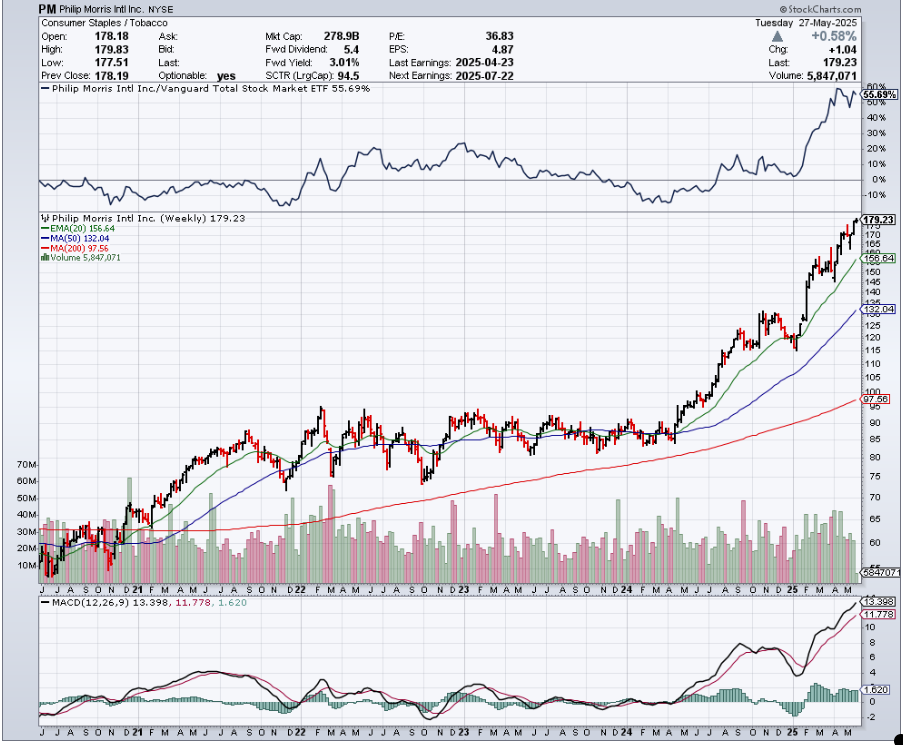903x745 pixels.
Task: Select the header Last value 179.23
Action: [840, 63]
